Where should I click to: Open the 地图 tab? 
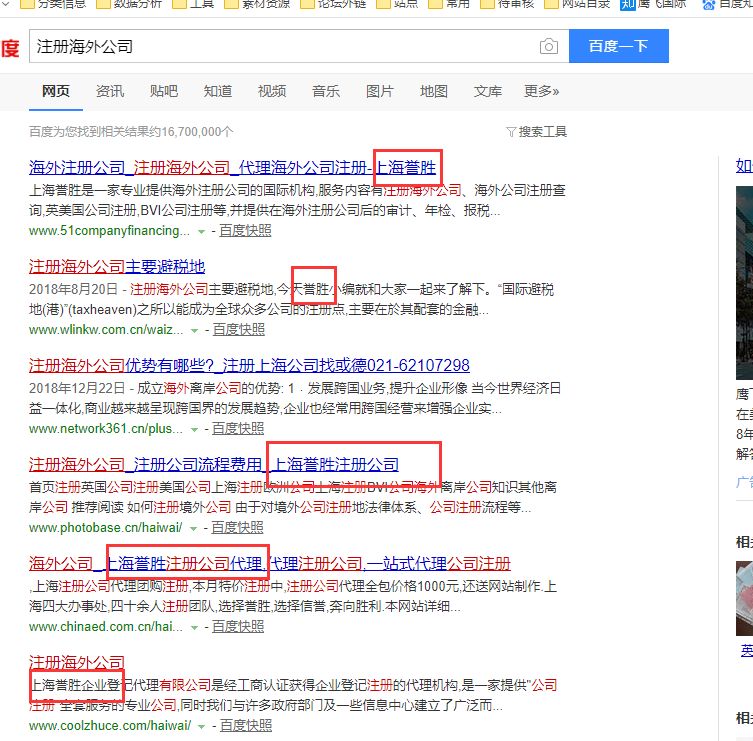coord(434,91)
